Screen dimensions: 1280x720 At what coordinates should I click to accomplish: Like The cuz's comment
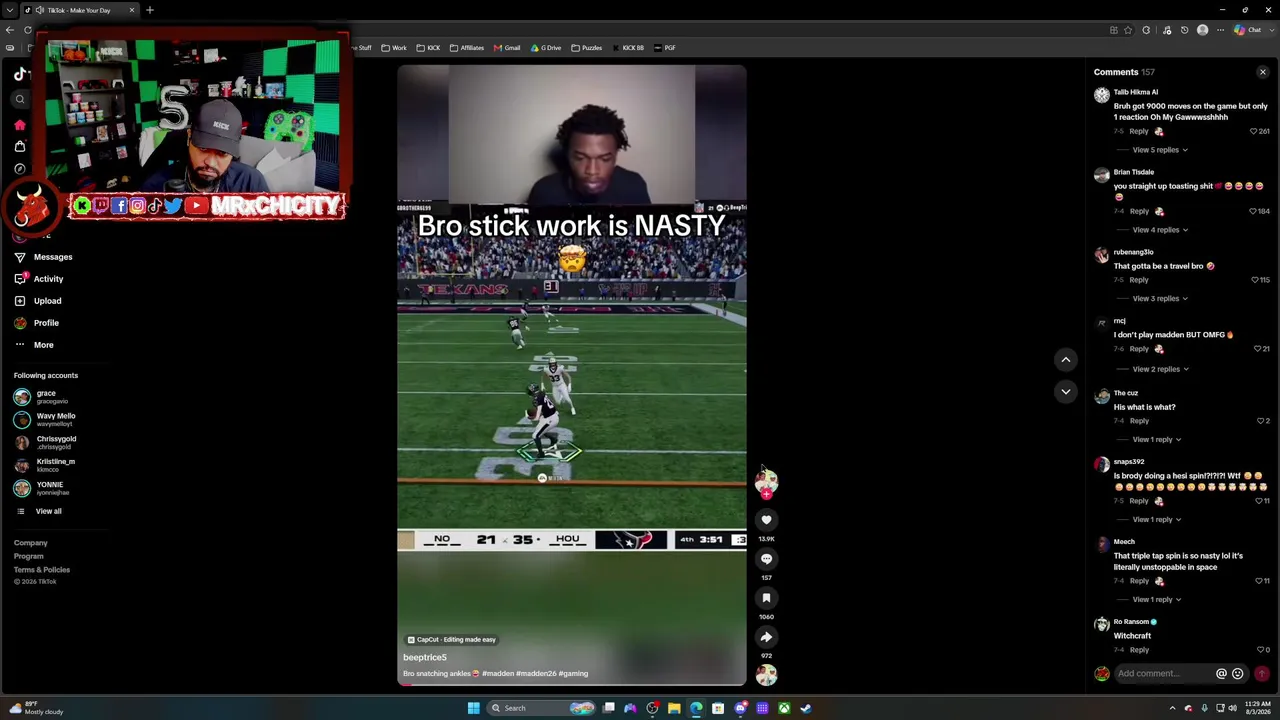tap(1260, 421)
